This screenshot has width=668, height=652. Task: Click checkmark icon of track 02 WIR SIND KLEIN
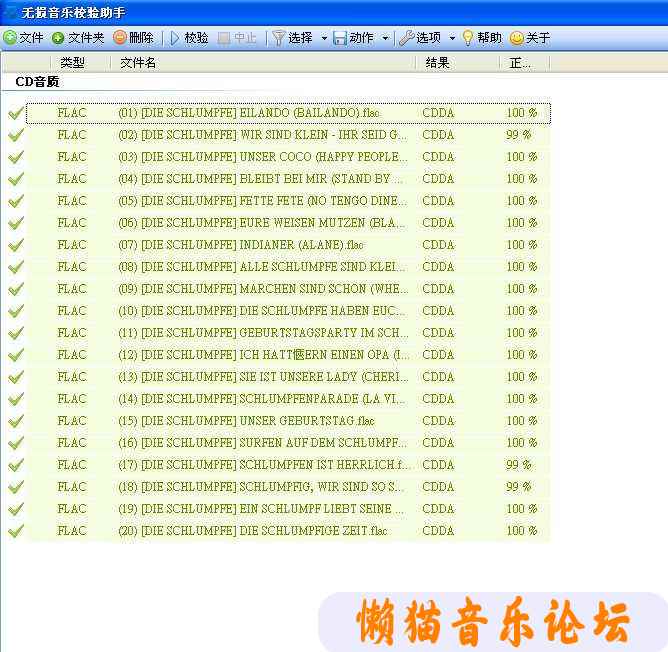tap(16, 135)
